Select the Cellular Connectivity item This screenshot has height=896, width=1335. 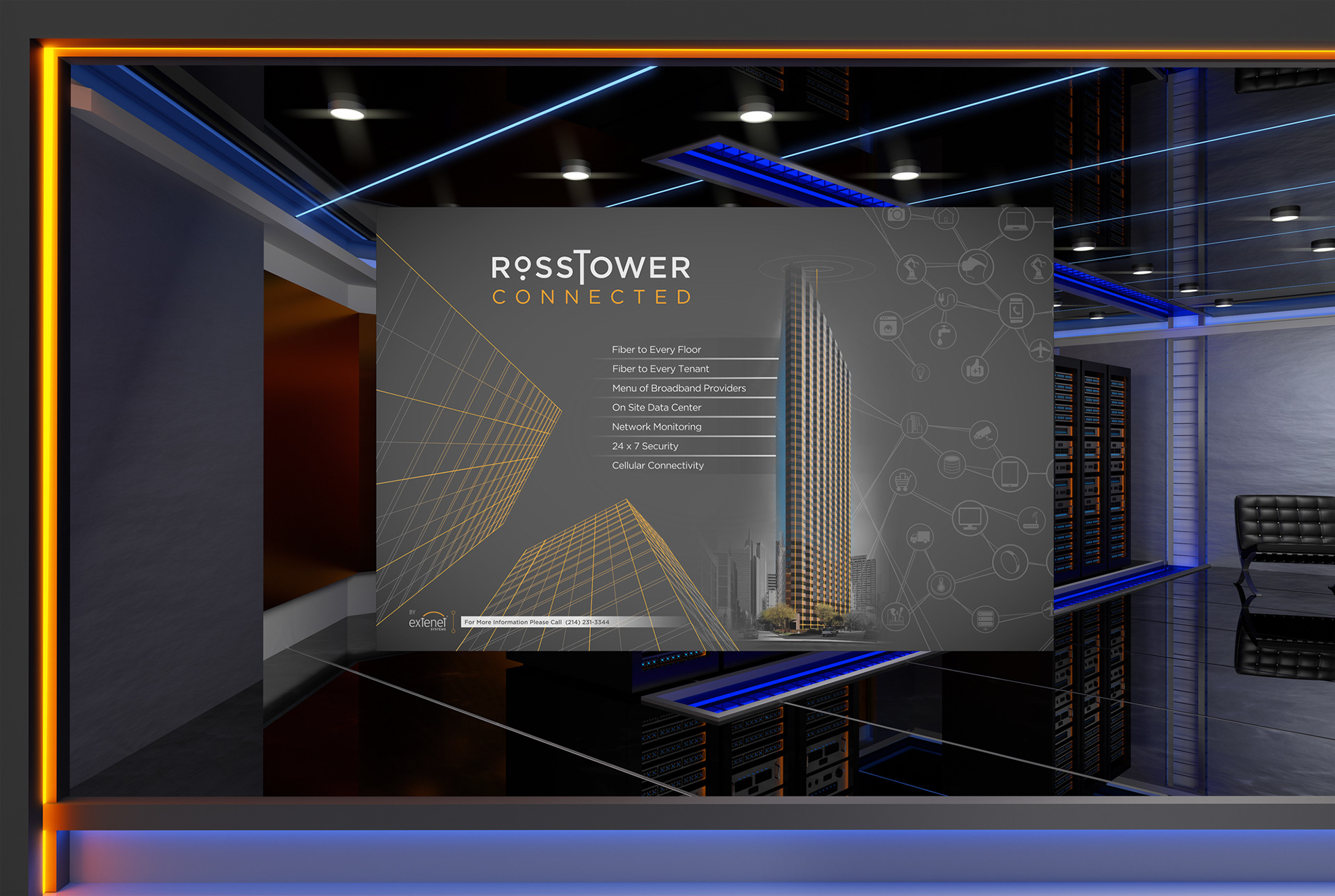(658, 466)
